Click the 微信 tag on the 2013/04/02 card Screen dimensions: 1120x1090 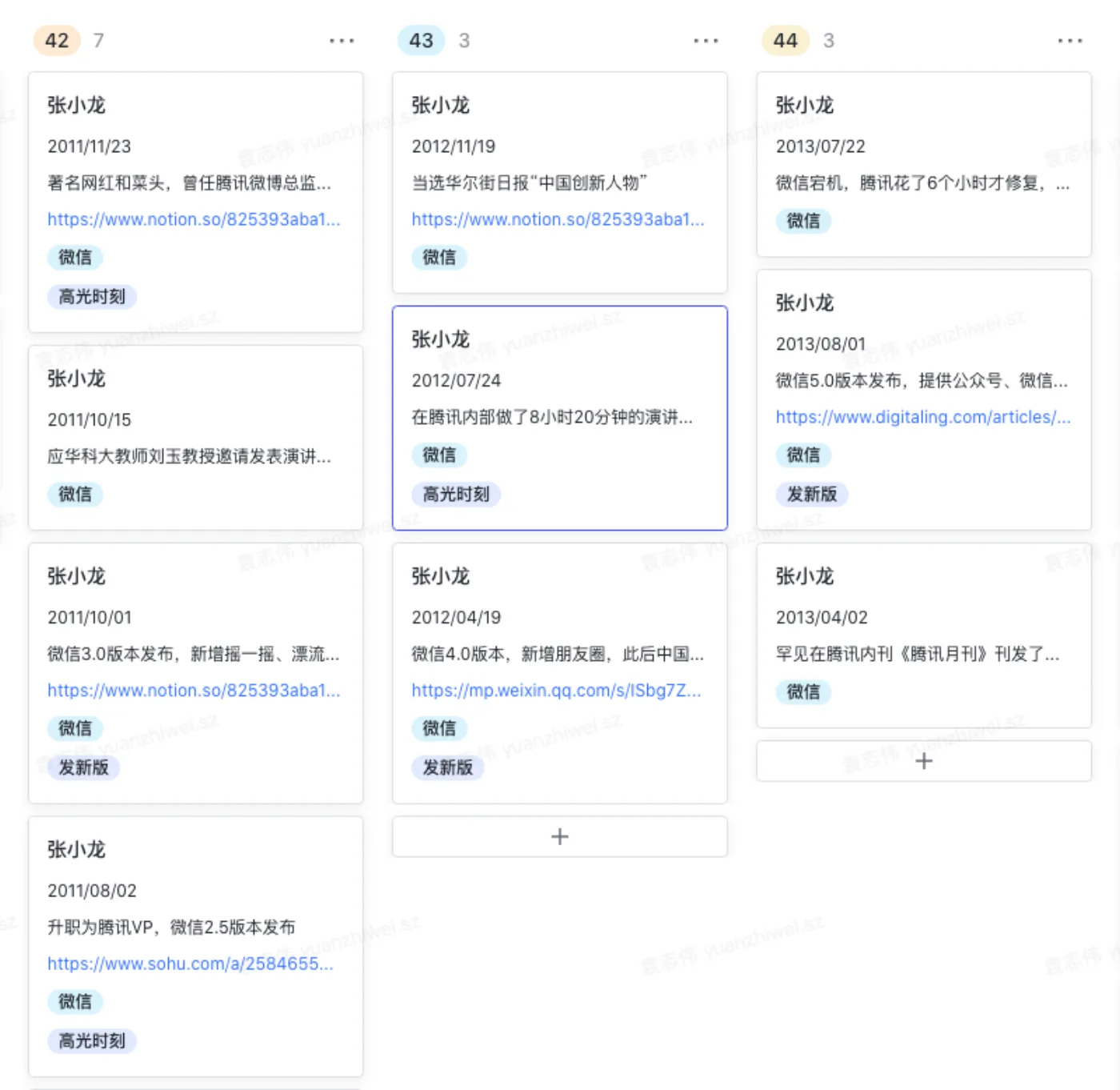coord(803,692)
